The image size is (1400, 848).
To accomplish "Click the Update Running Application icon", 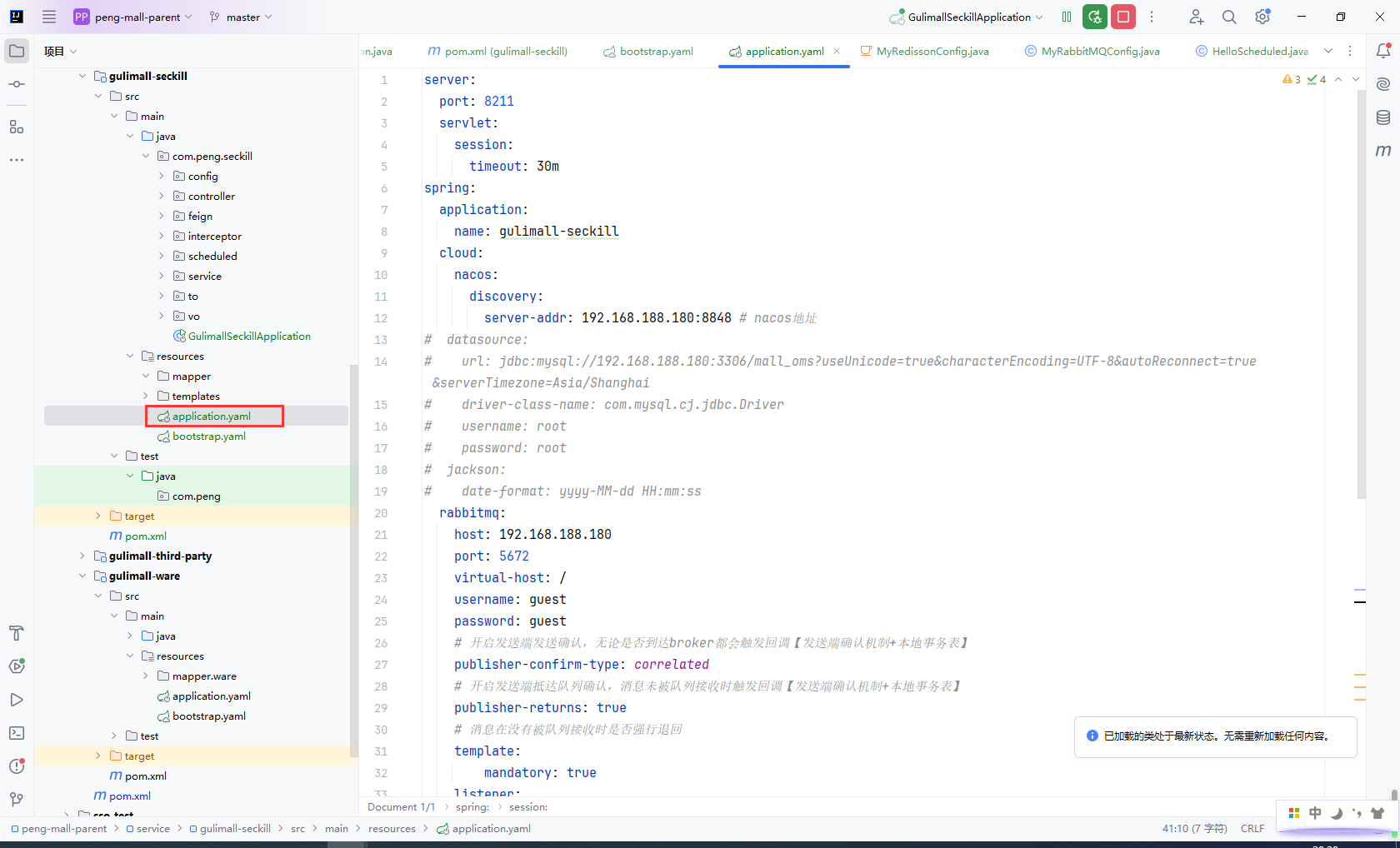I will point(1067,17).
